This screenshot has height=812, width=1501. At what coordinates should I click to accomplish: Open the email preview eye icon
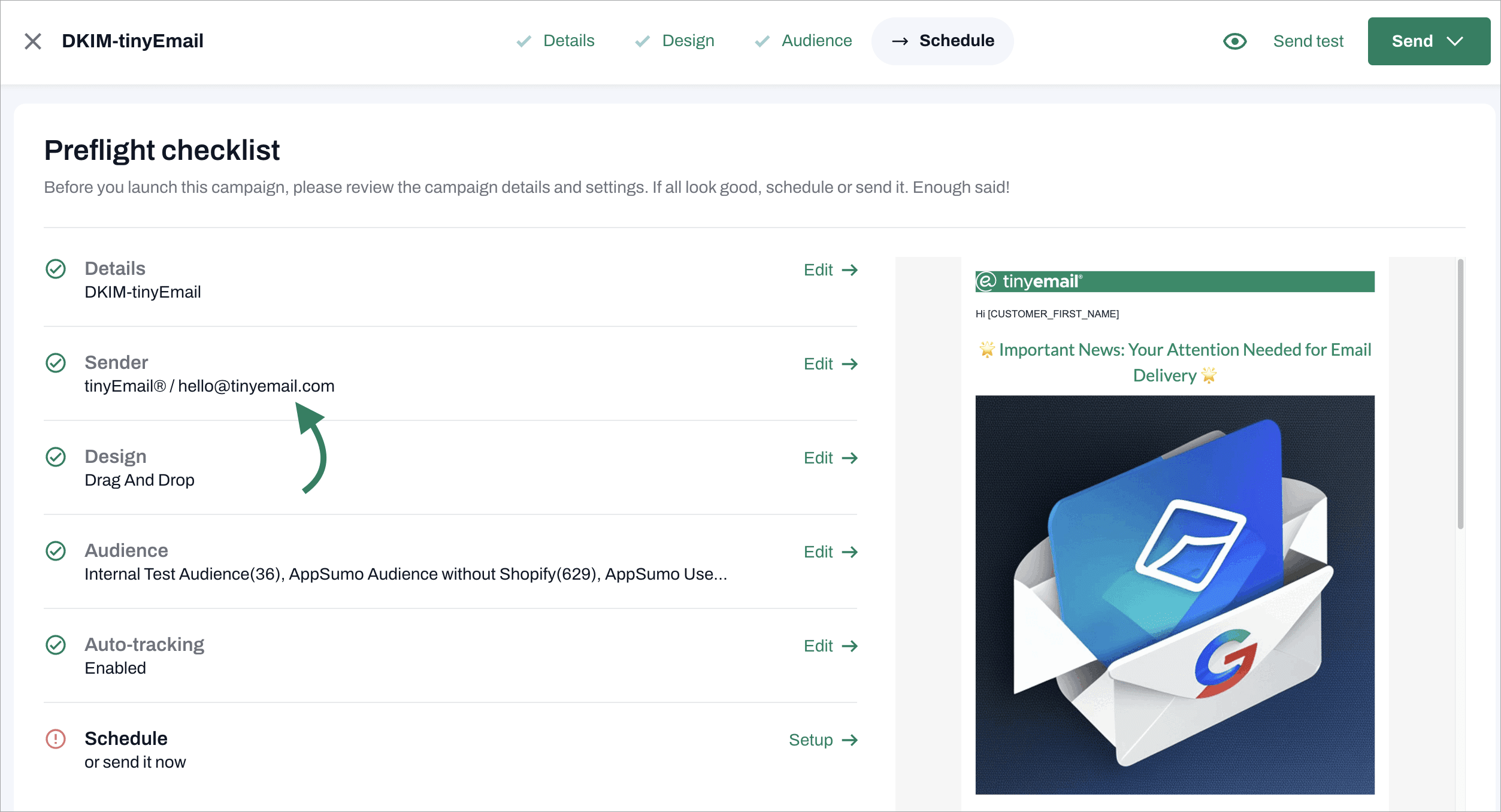pyautogui.click(x=1234, y=41)
